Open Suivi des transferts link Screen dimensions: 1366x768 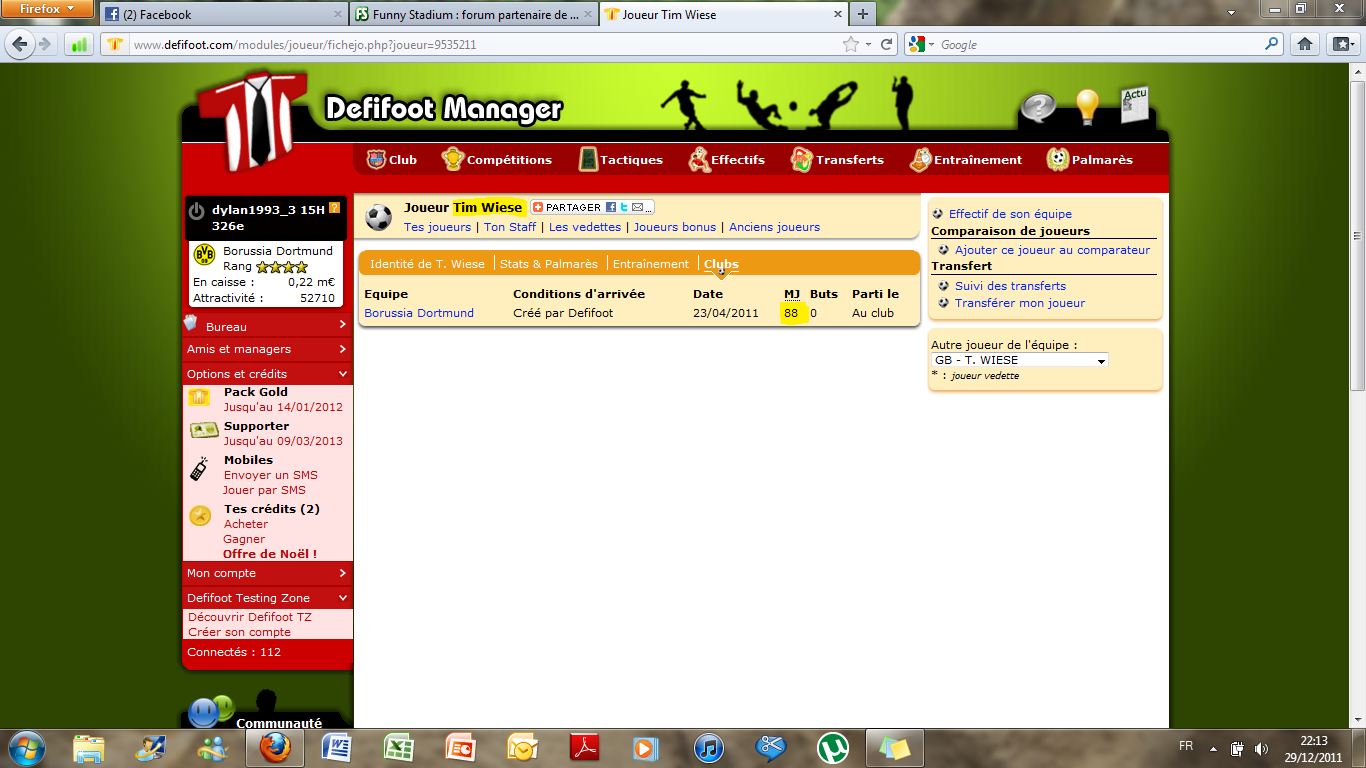[x=1010, y=286]
